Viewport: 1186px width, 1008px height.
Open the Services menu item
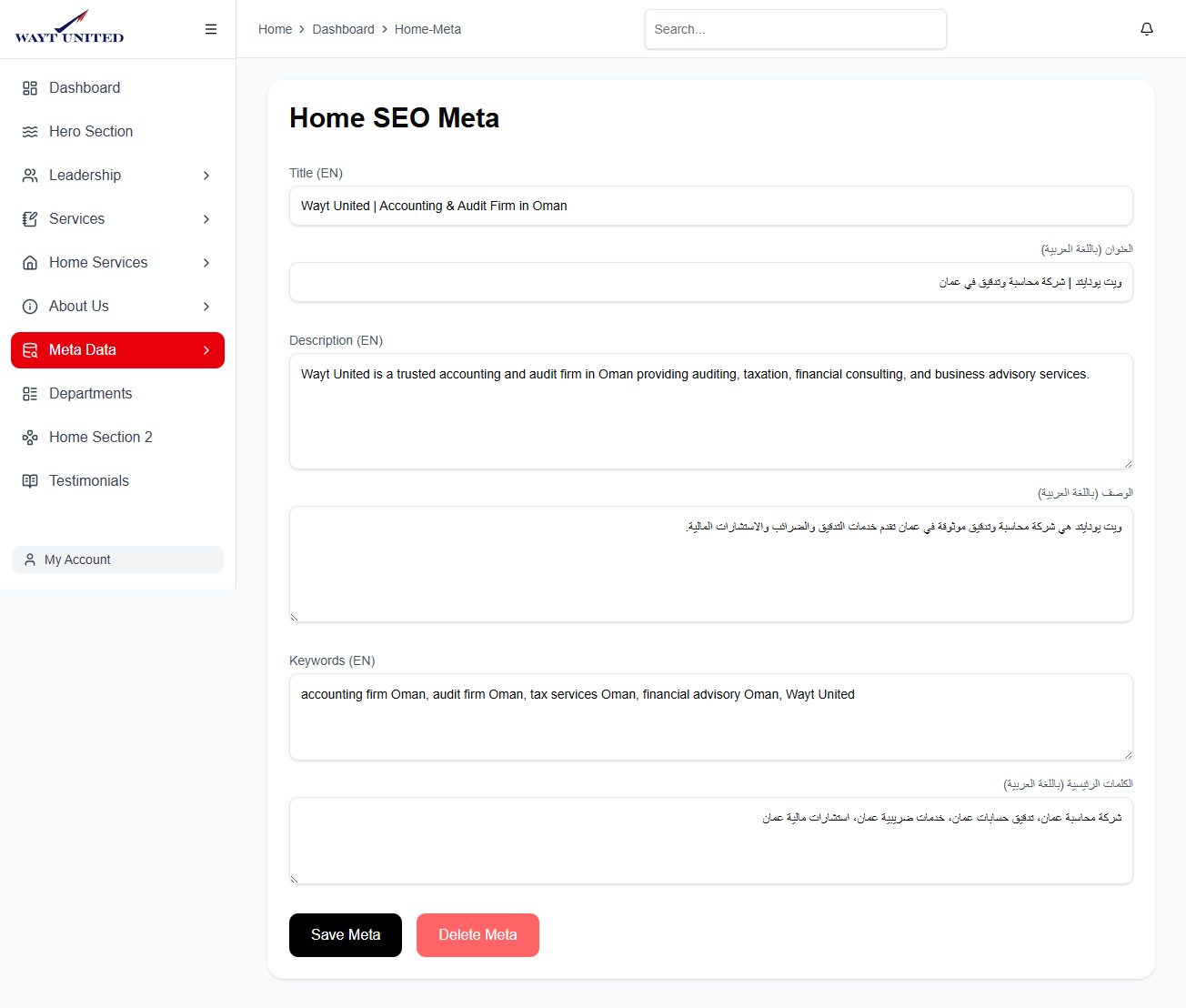tap(117, 219)
